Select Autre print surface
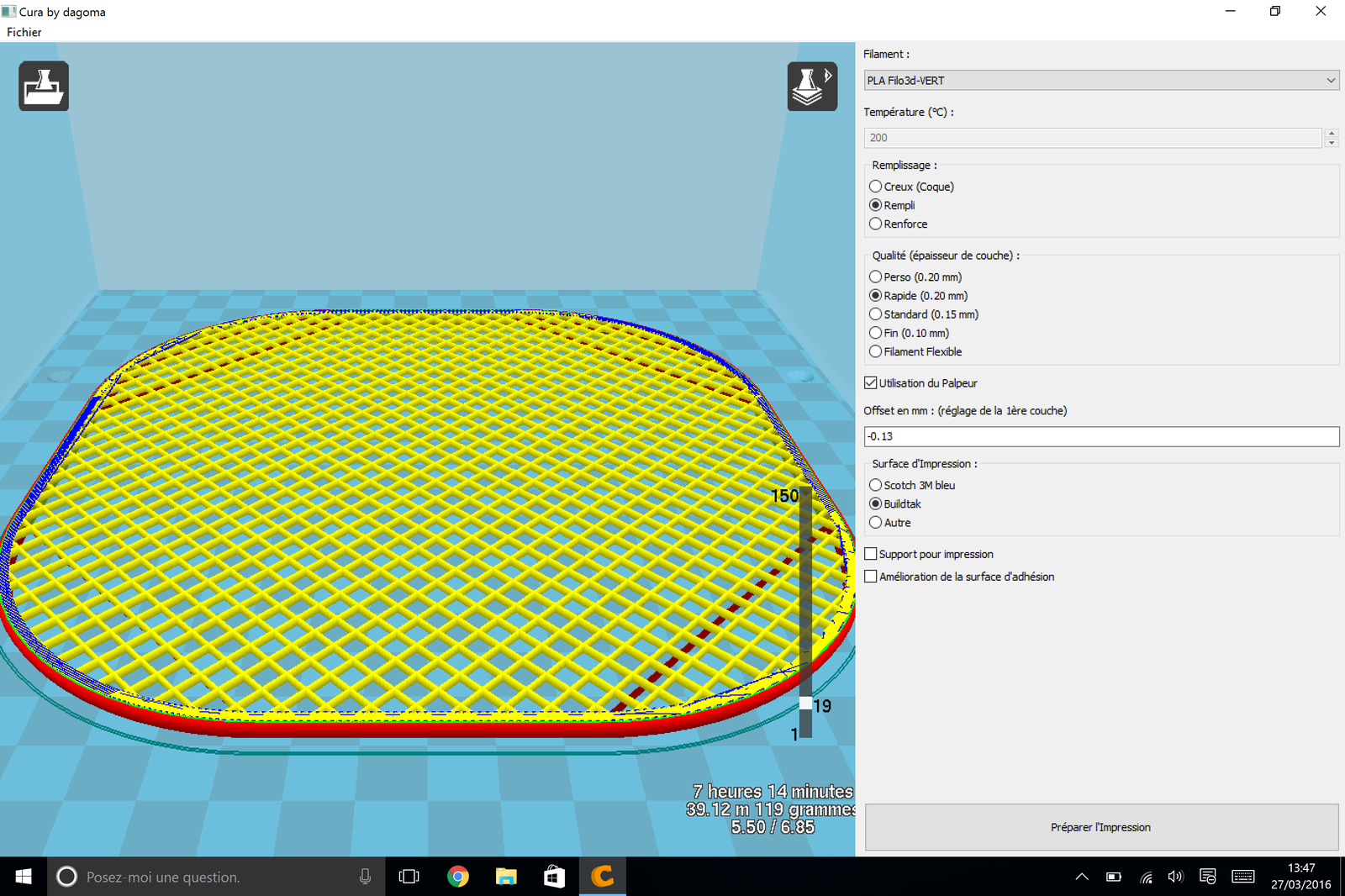This screenshot has width=1345, height=896. coord(891,523)
